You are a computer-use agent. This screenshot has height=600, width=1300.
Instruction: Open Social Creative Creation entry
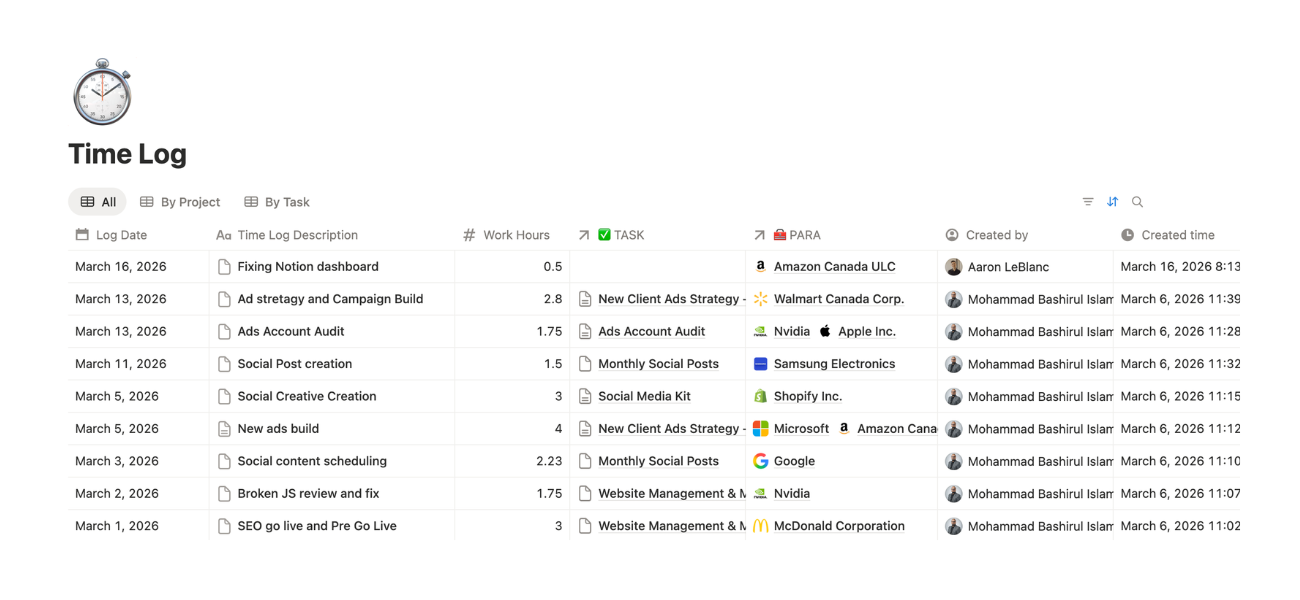307,396
